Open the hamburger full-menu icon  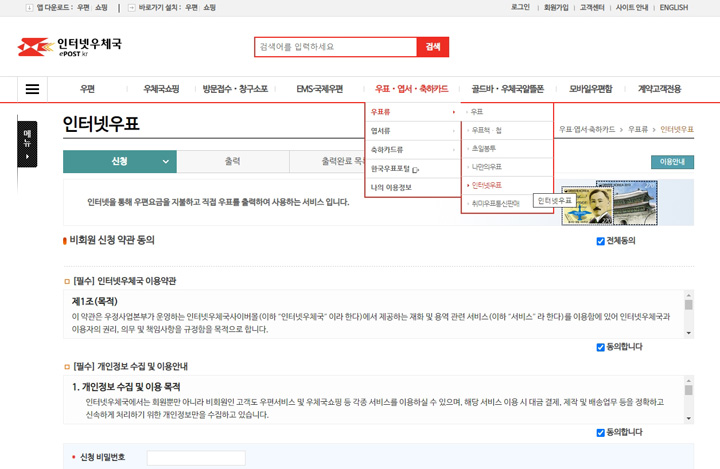(x=32, y=89)
